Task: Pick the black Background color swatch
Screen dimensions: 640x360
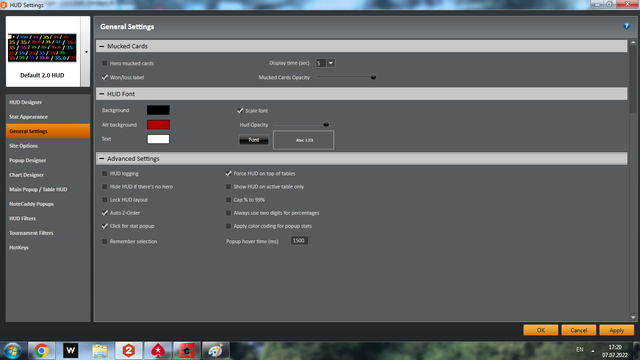Action: coord(158,110)
